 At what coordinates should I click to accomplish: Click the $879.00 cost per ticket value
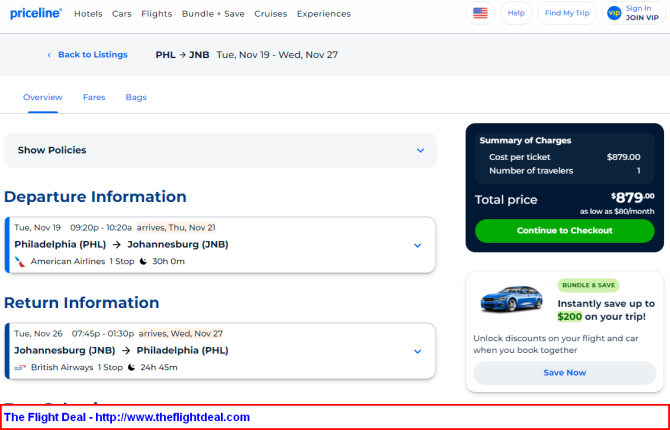623,157
